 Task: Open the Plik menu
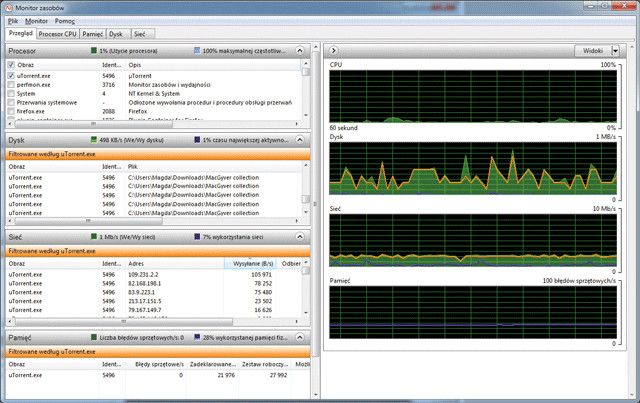[x=13, y=21]
